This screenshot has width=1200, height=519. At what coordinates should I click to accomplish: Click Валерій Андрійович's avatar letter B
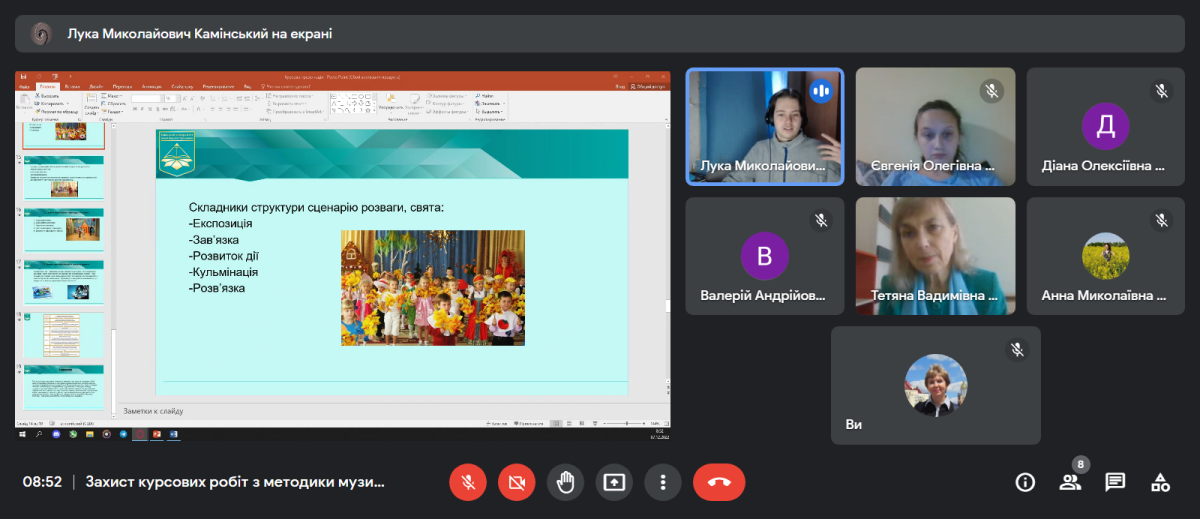[x=764, y=256]
